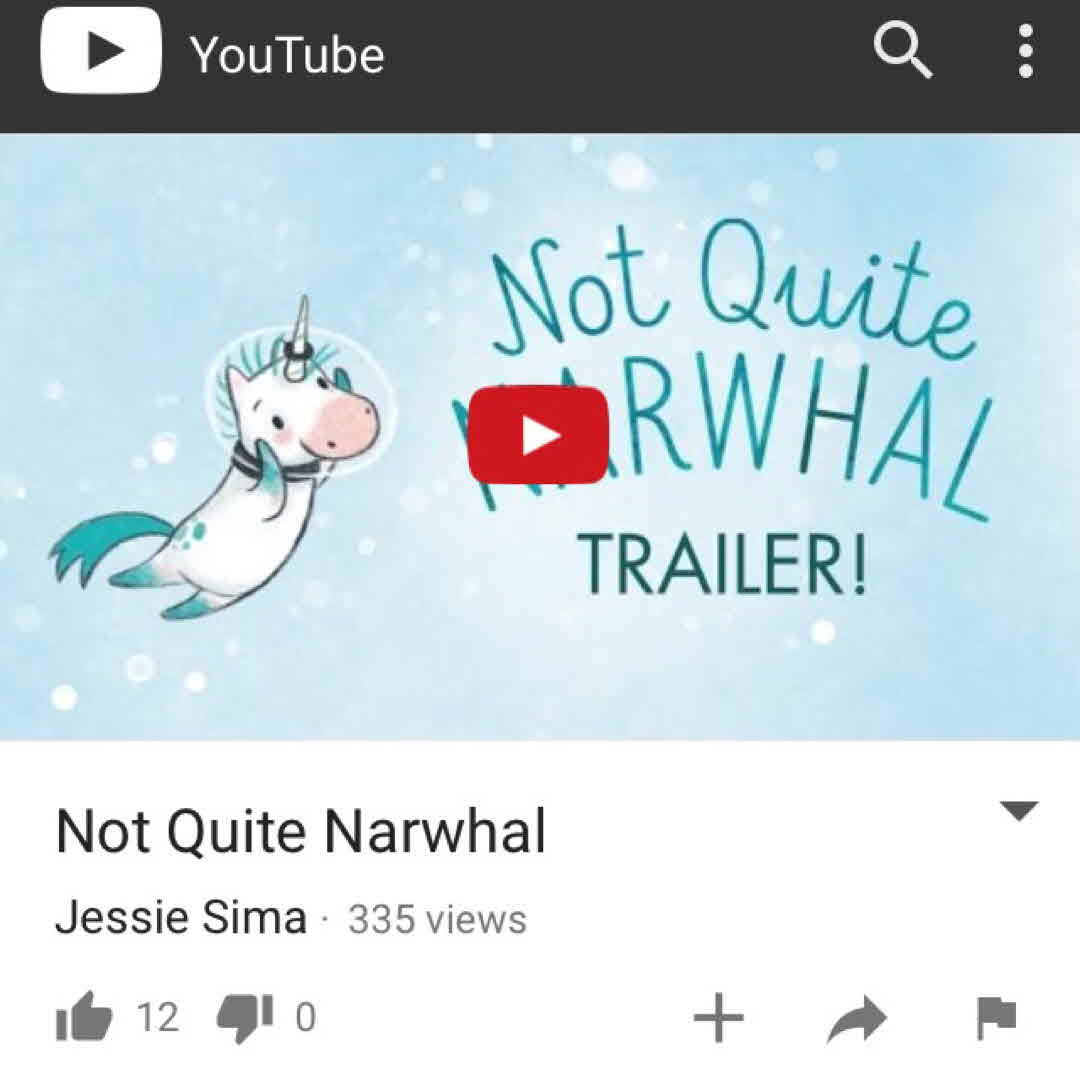The image size is (1080, 1080).
Task: Add video to playlist with plus icon
Action: coord(718,1017)
